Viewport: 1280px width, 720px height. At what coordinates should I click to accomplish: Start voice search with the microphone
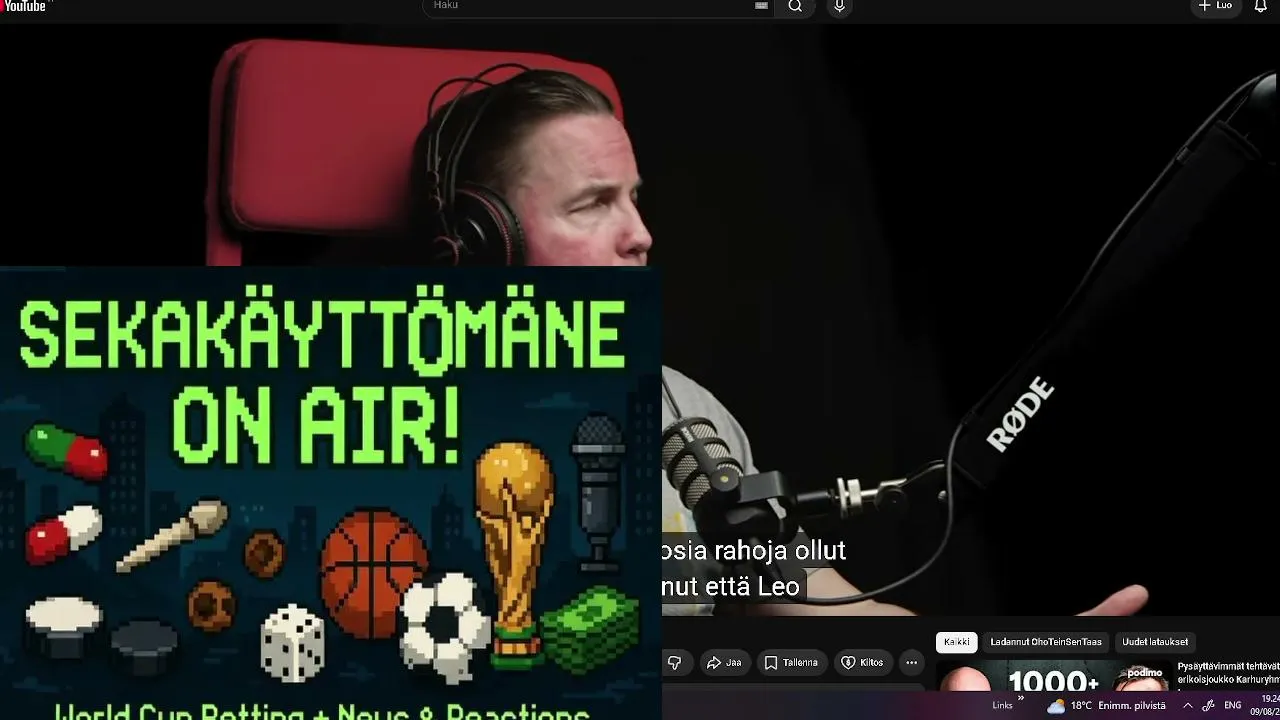pyautogui.click(x=839, y=6)
